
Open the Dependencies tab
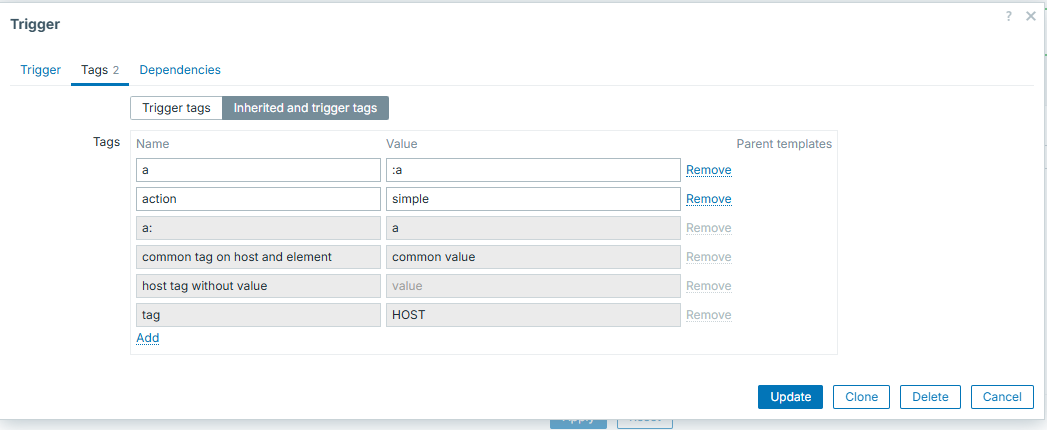[x=180, y=70]
